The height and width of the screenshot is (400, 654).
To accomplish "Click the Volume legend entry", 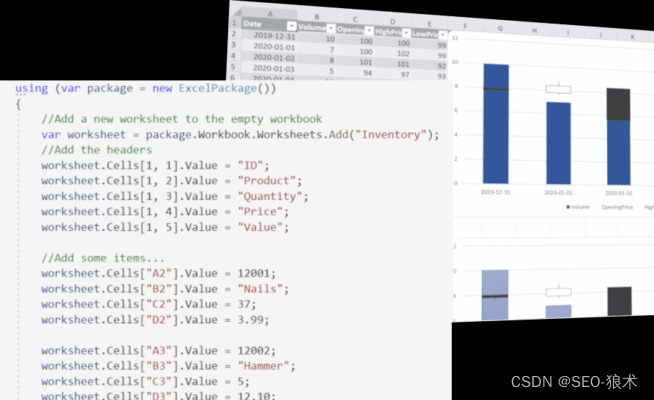I will (x=578, y=207).
